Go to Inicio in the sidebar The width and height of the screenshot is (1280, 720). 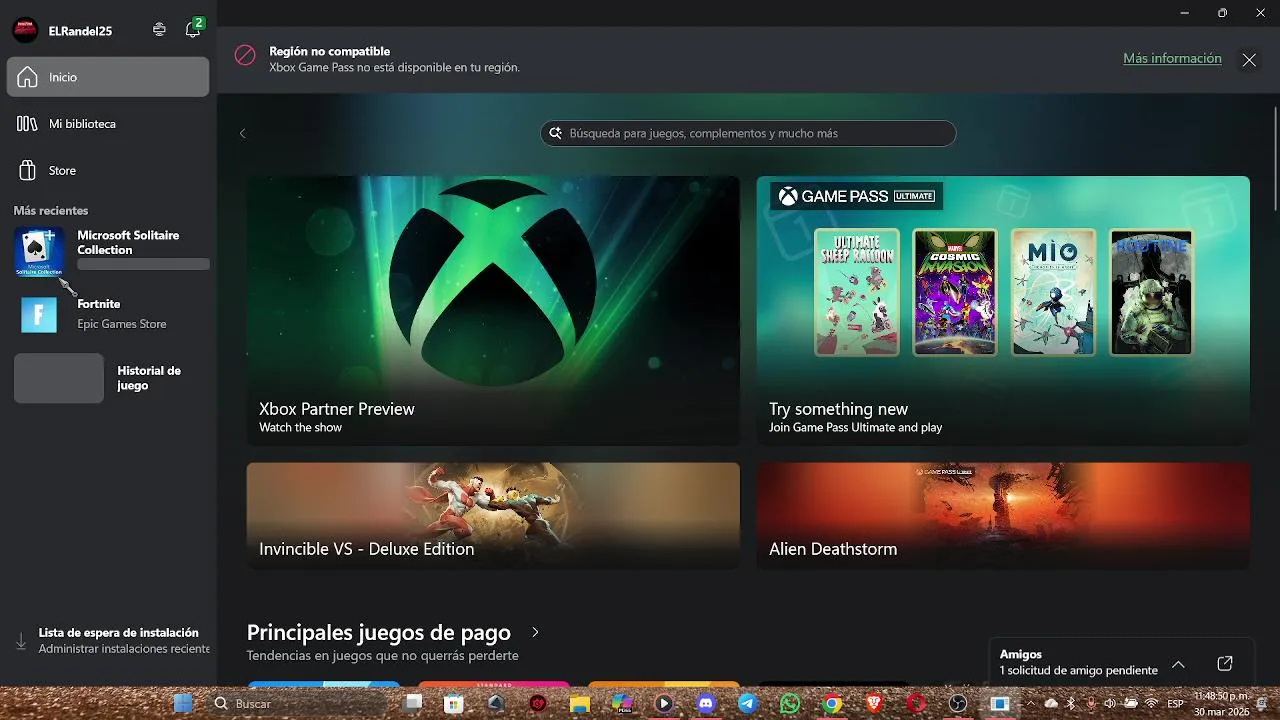coord(108,77)
